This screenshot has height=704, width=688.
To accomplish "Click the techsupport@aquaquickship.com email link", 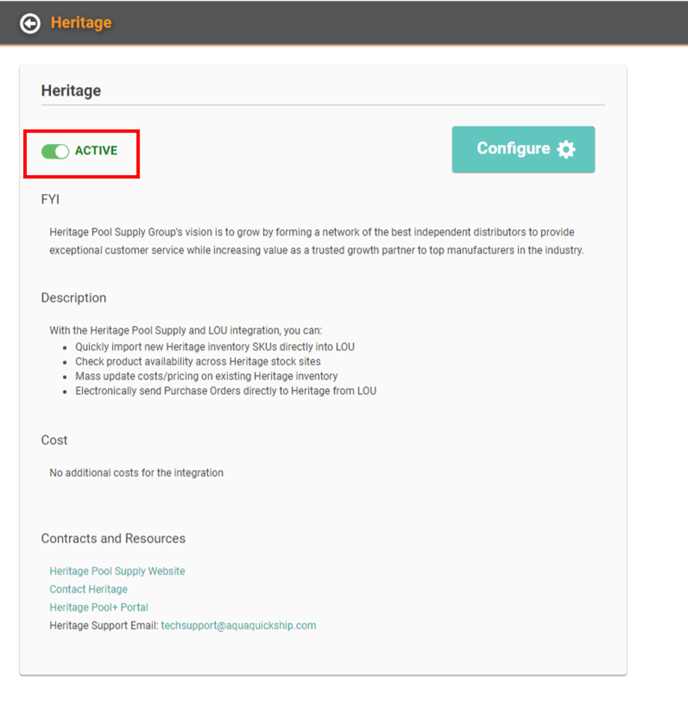I will (238, 625).
